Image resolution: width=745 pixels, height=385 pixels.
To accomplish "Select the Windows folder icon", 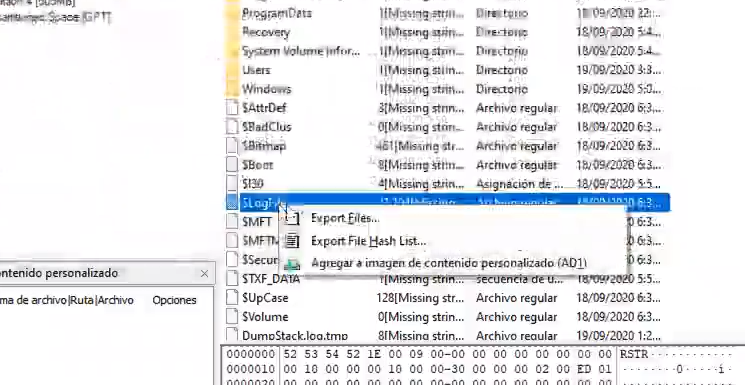I will pos(232,89).
